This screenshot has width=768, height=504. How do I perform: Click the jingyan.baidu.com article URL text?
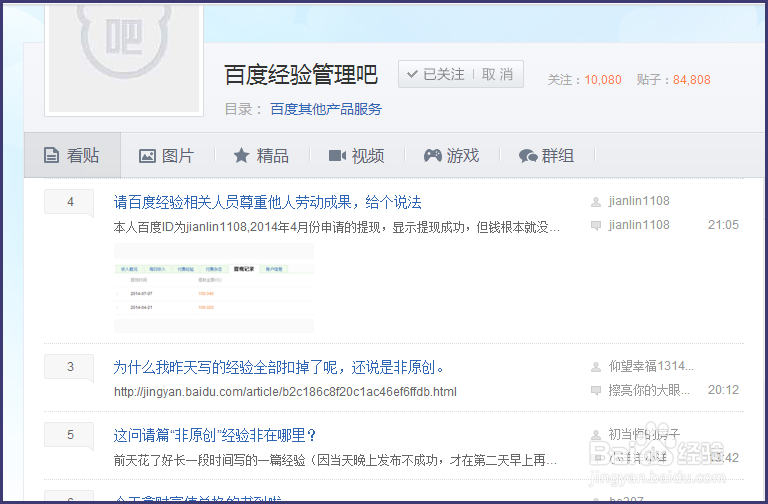286,392
